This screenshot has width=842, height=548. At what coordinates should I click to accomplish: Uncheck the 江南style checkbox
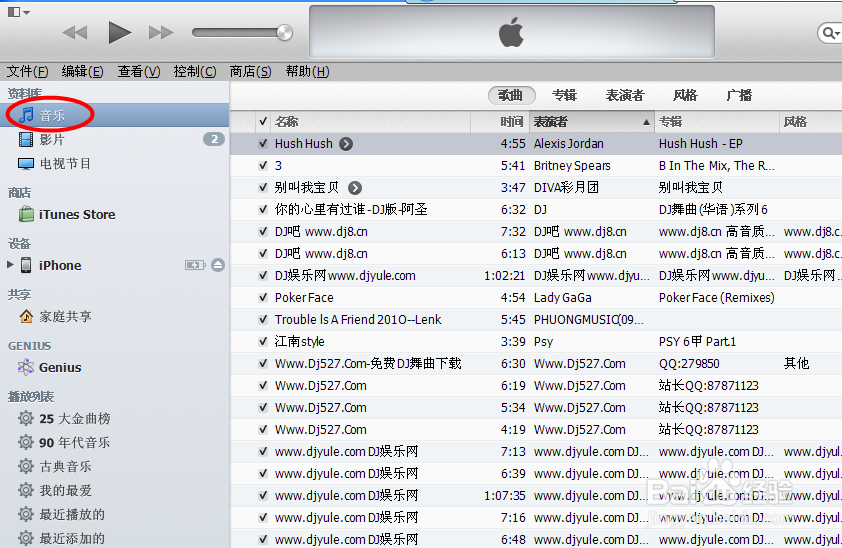263,342
